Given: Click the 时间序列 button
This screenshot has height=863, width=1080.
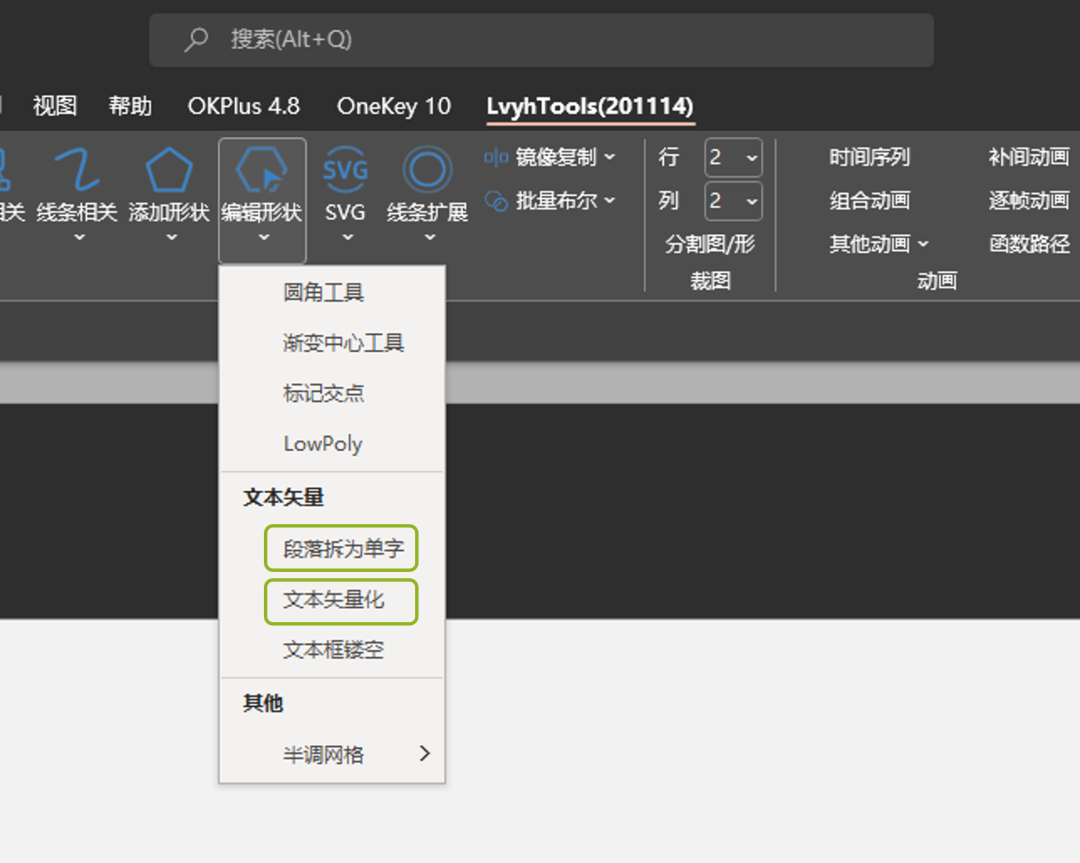Looking at the screenshot, I should [x=869, y=158].
